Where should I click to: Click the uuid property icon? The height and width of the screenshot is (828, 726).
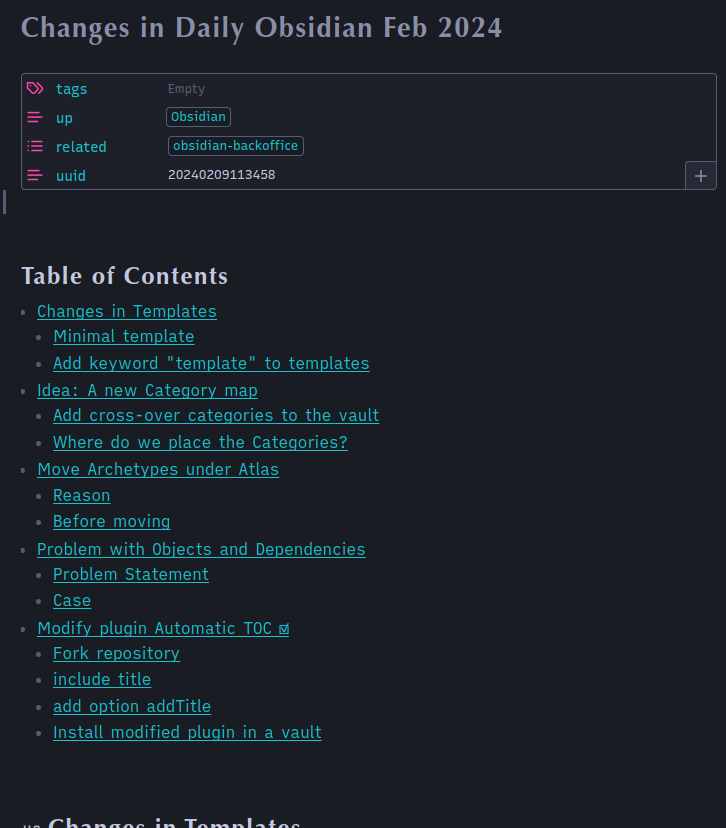tap(35, 175)
